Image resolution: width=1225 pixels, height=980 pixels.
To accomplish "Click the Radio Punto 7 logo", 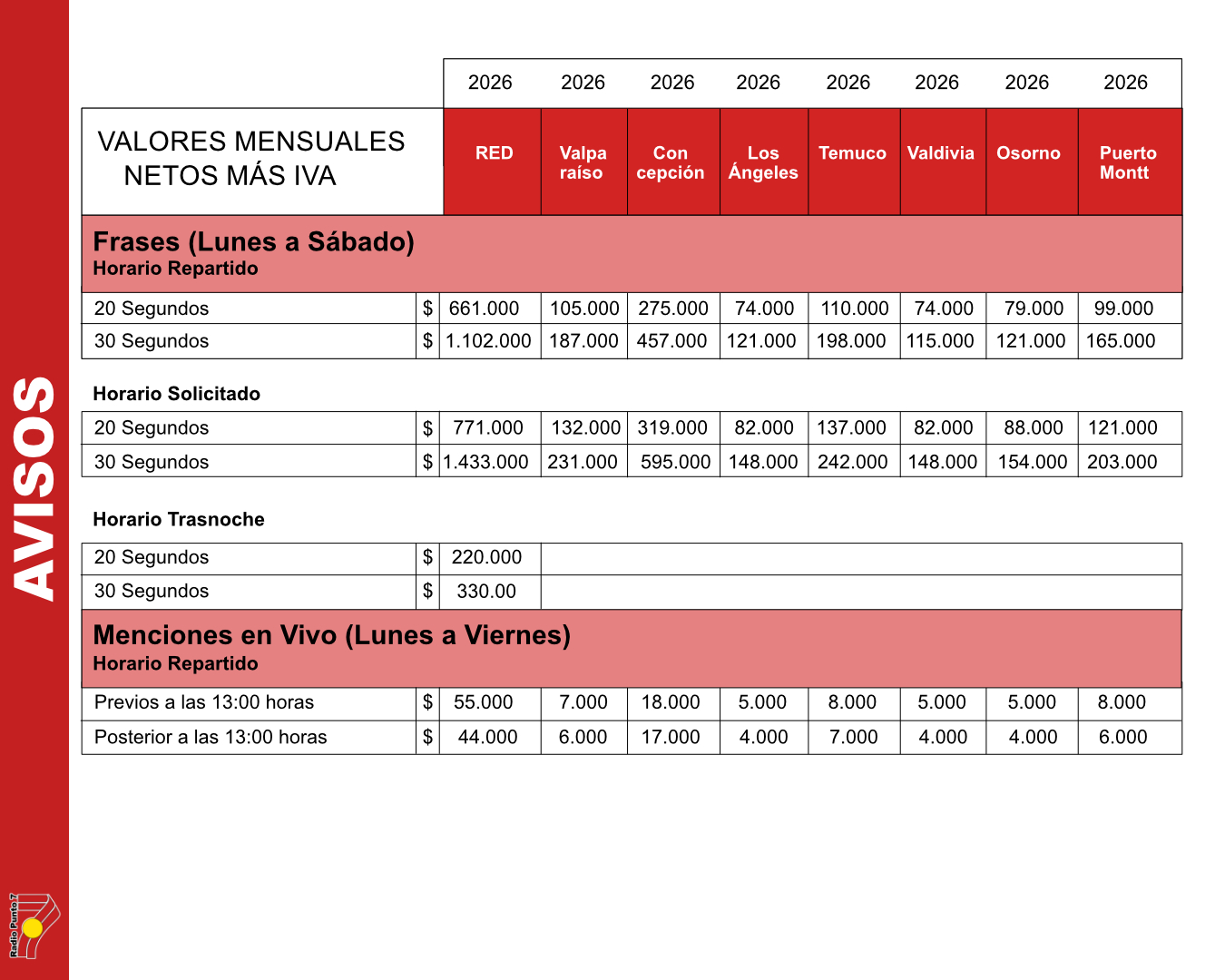I will coord(34,926).
